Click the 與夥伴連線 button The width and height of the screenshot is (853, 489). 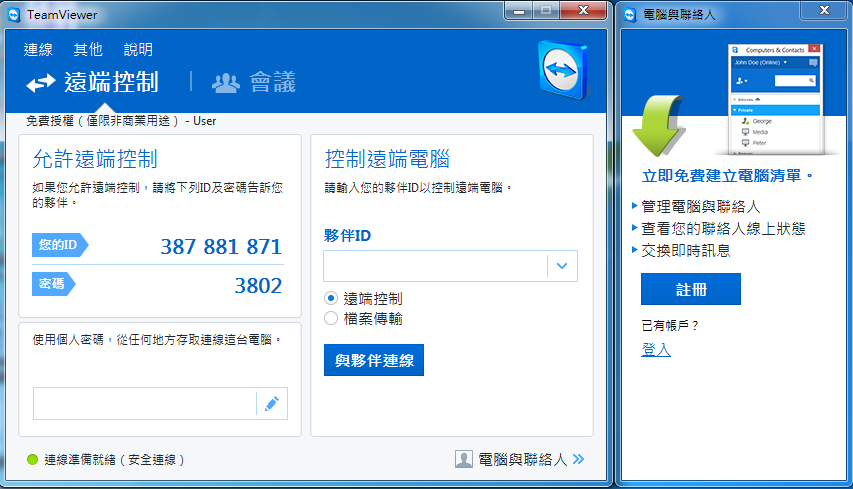[374, 360]
